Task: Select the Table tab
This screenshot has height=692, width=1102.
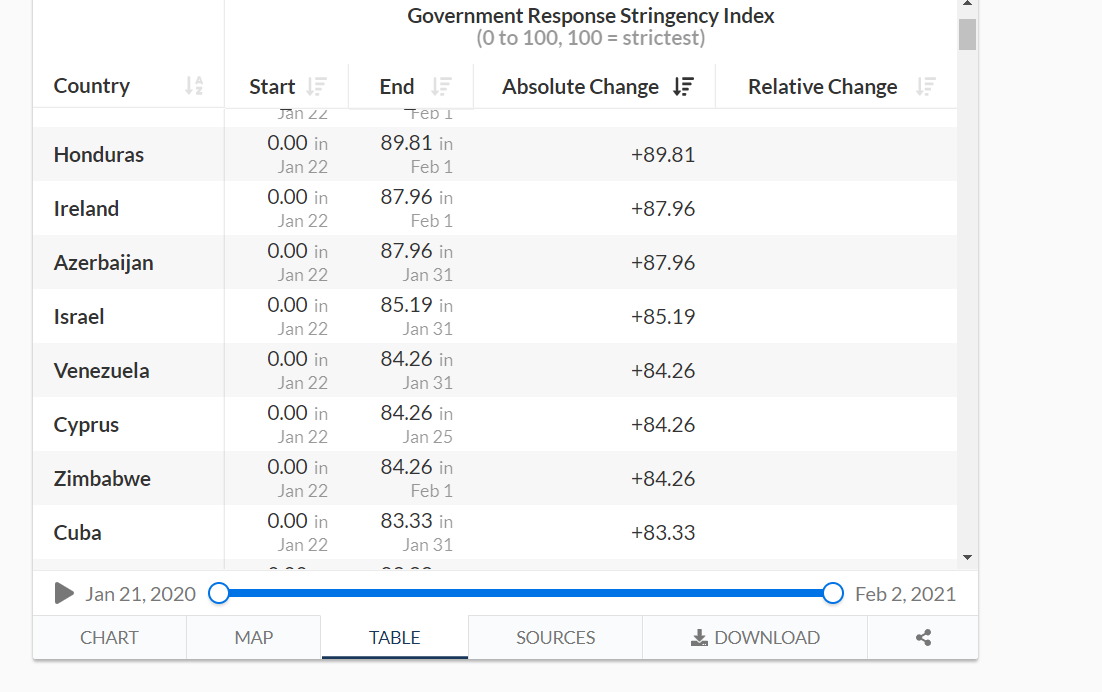Action: click(x=394, y=638)
